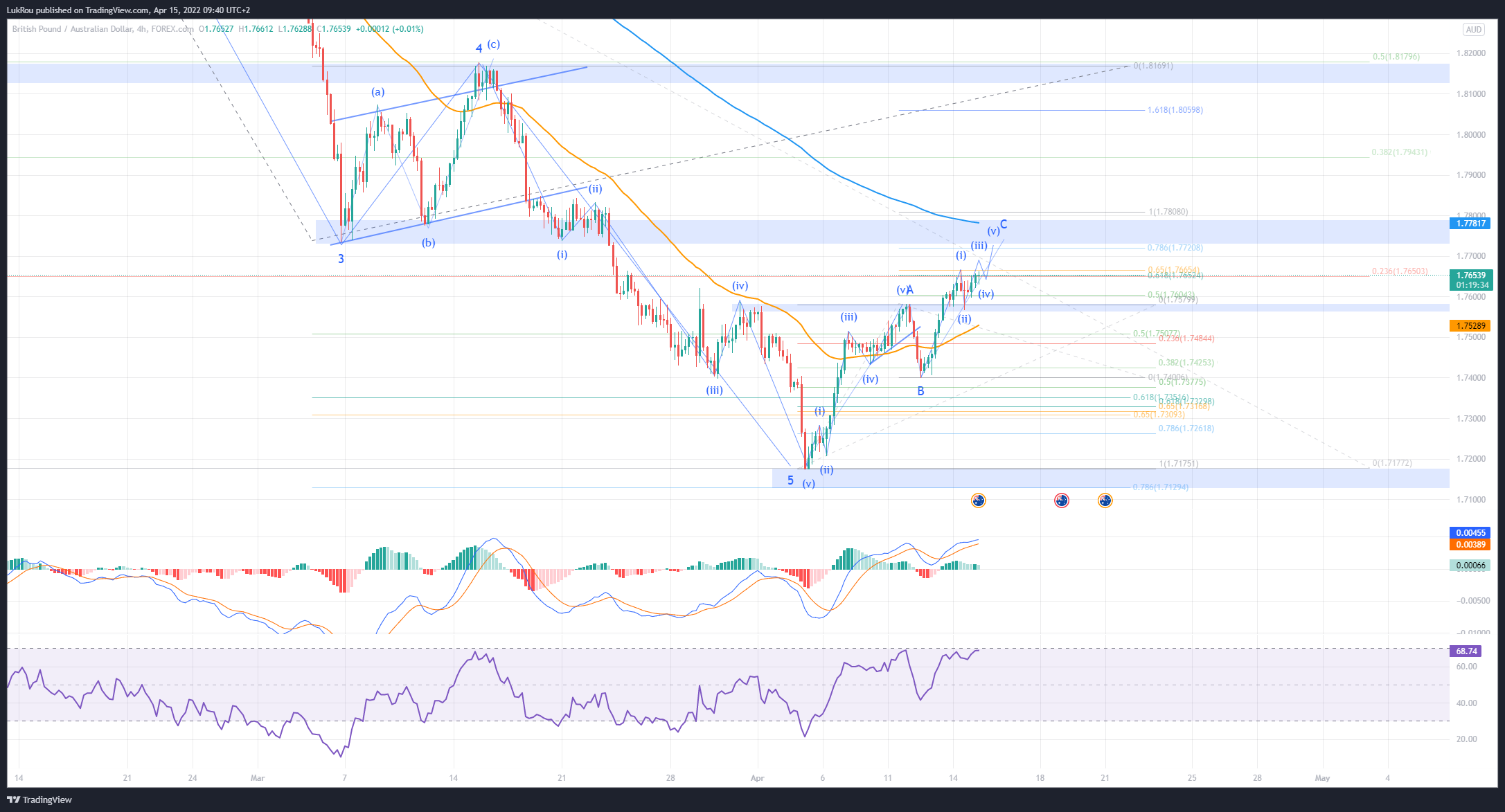The width and height of the screenshot is (1505, 812).
Task: Click the 1.618(1.80598) Fibonacci level label
Action: click(1175, 110)
